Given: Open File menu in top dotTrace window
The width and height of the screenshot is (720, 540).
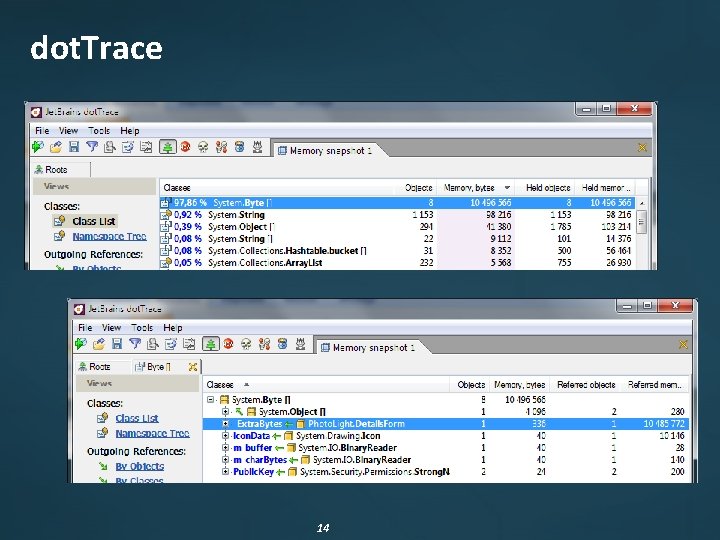Looking at the screenshot, I should [x=42, y=130].
